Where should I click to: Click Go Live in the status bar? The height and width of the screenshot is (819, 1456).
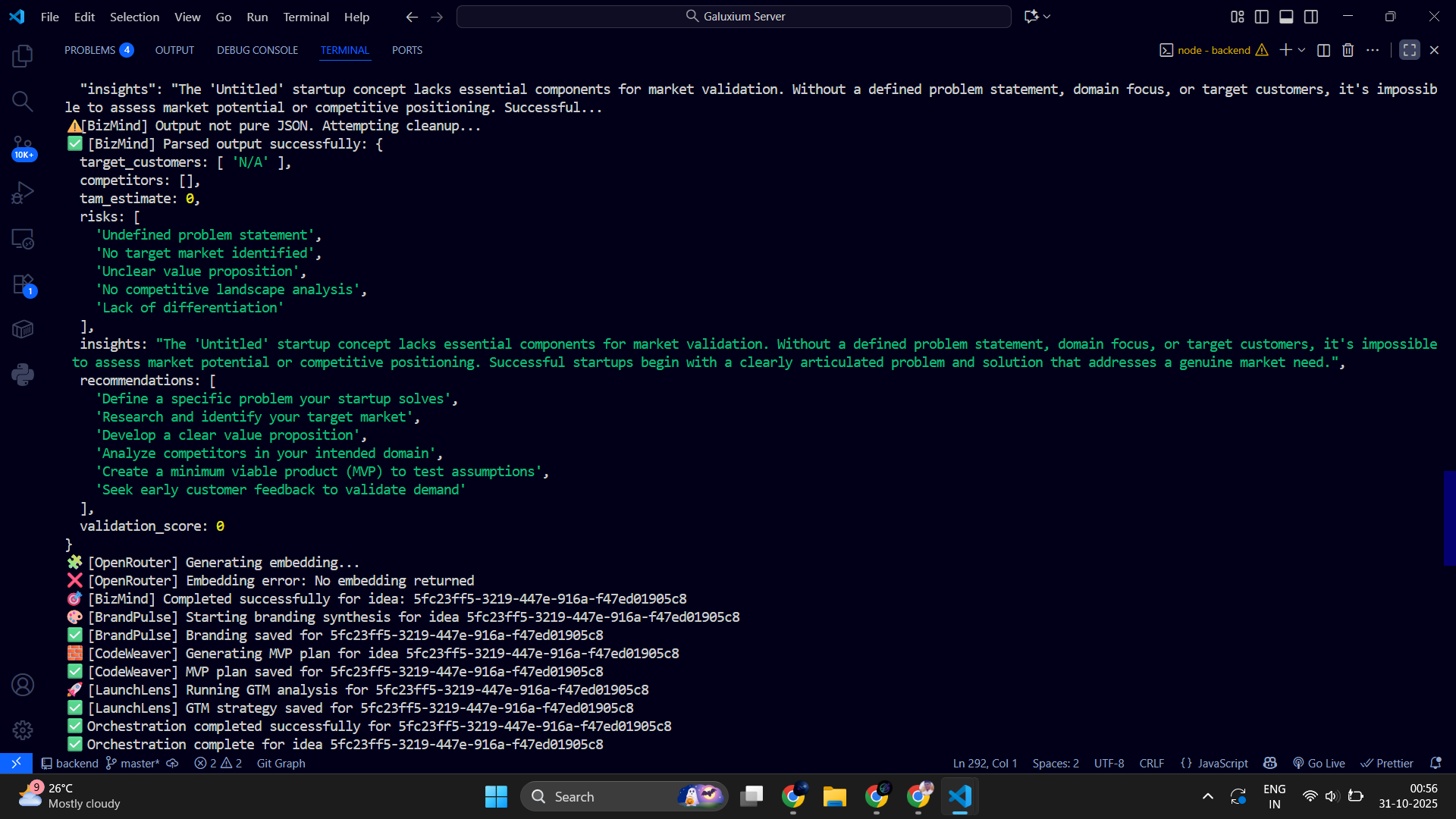(x=1319, y=763)
